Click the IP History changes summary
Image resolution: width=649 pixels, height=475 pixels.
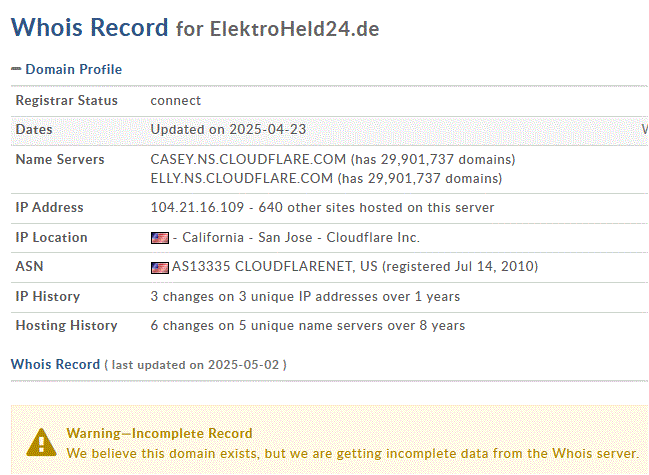point(304,297)
